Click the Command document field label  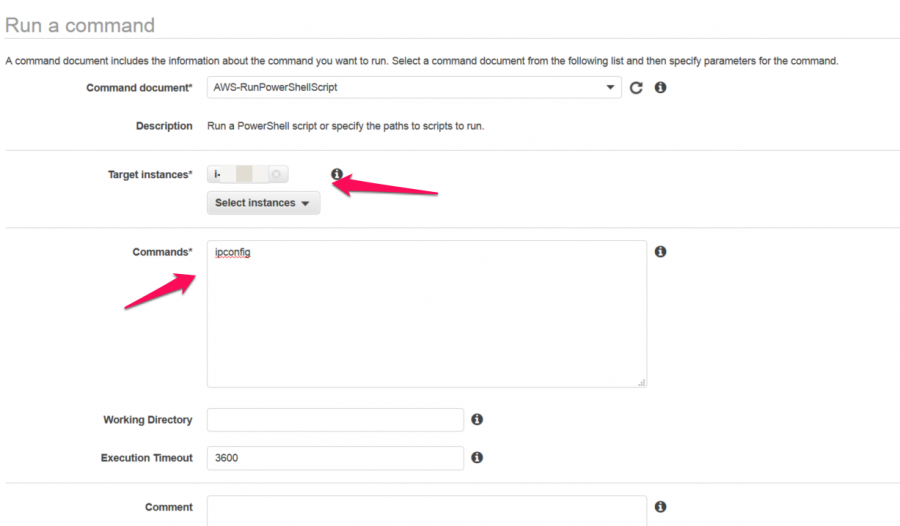coord(139,88)
